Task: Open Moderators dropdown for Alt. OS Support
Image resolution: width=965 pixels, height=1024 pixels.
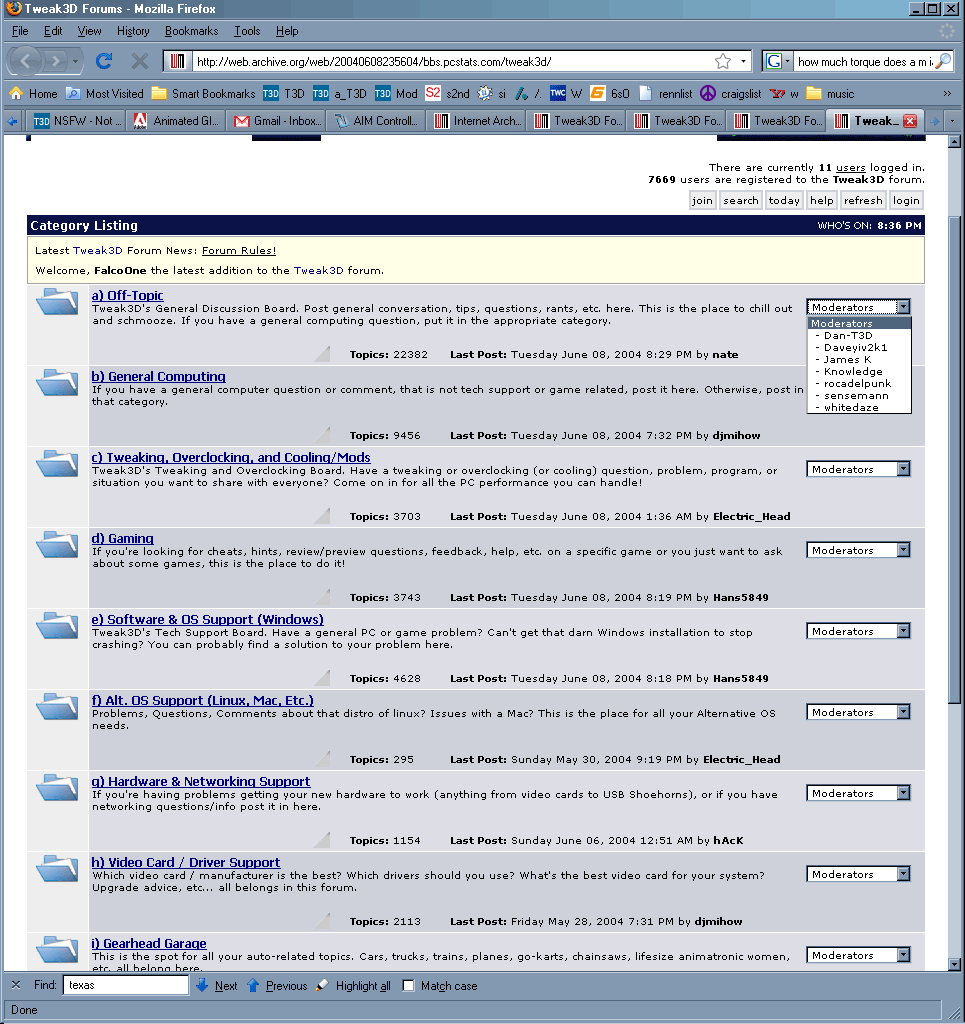Action: click(859, 712)
